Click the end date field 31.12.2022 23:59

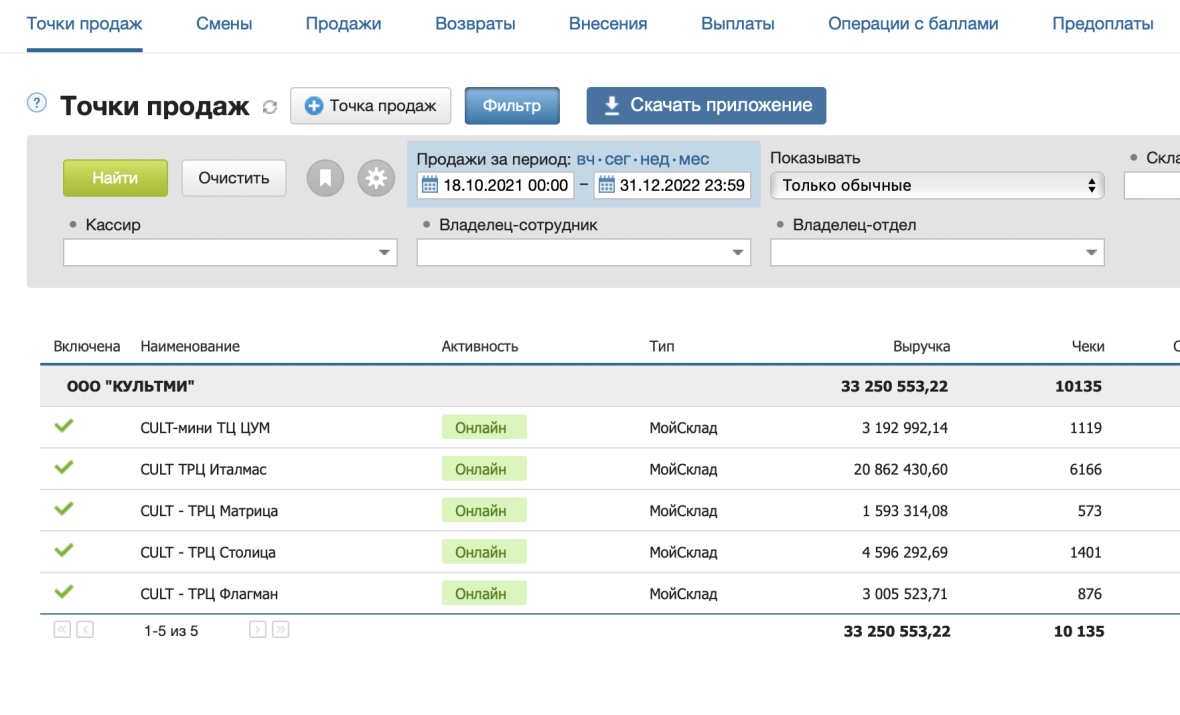coord(672,185)
